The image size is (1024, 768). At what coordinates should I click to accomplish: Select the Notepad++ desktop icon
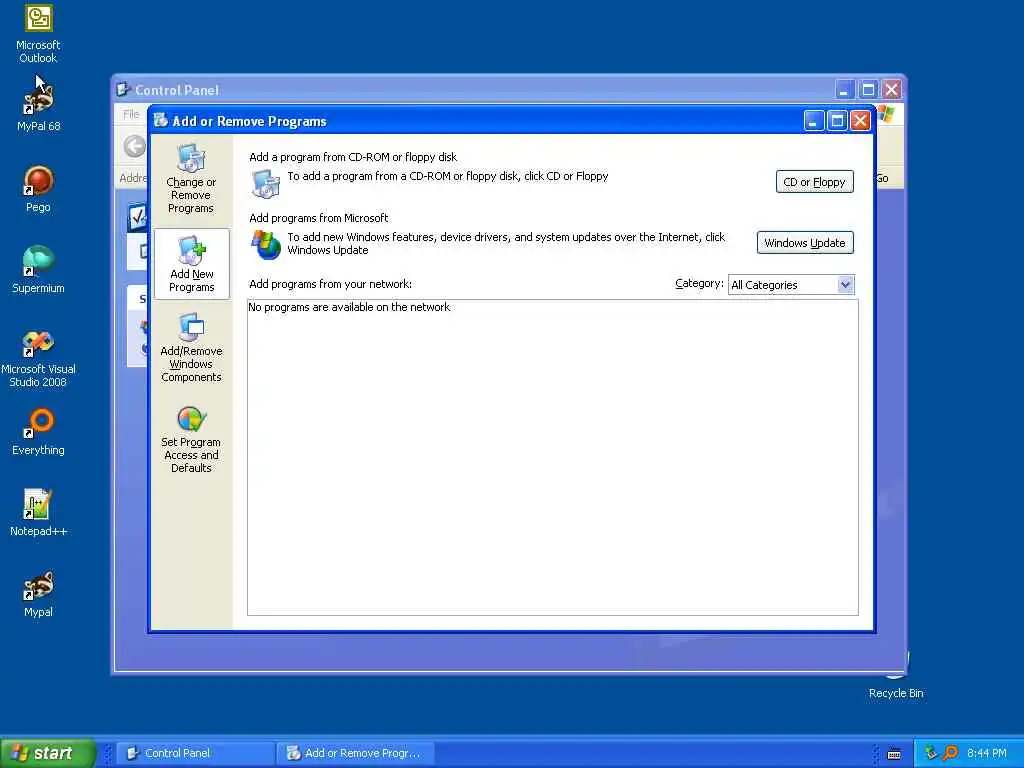coord(38,513)
